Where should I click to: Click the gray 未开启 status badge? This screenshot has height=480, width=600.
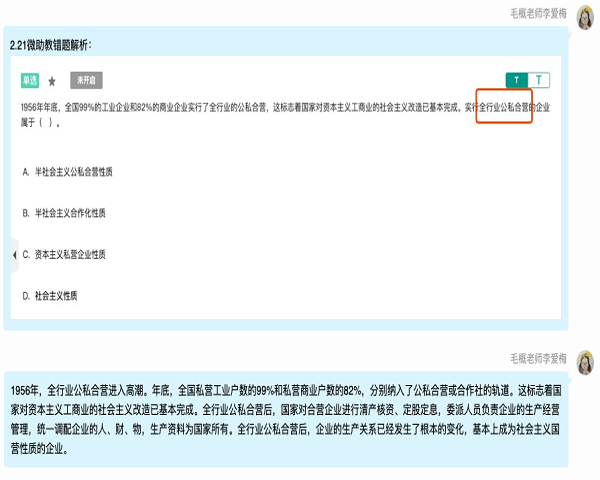86,80
